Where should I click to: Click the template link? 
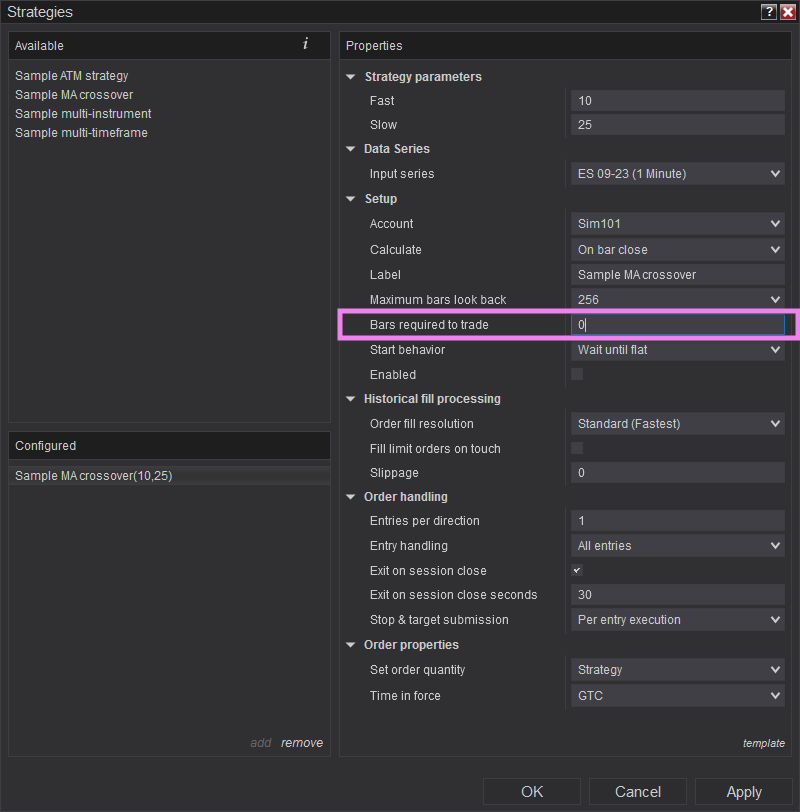(763, 743)
